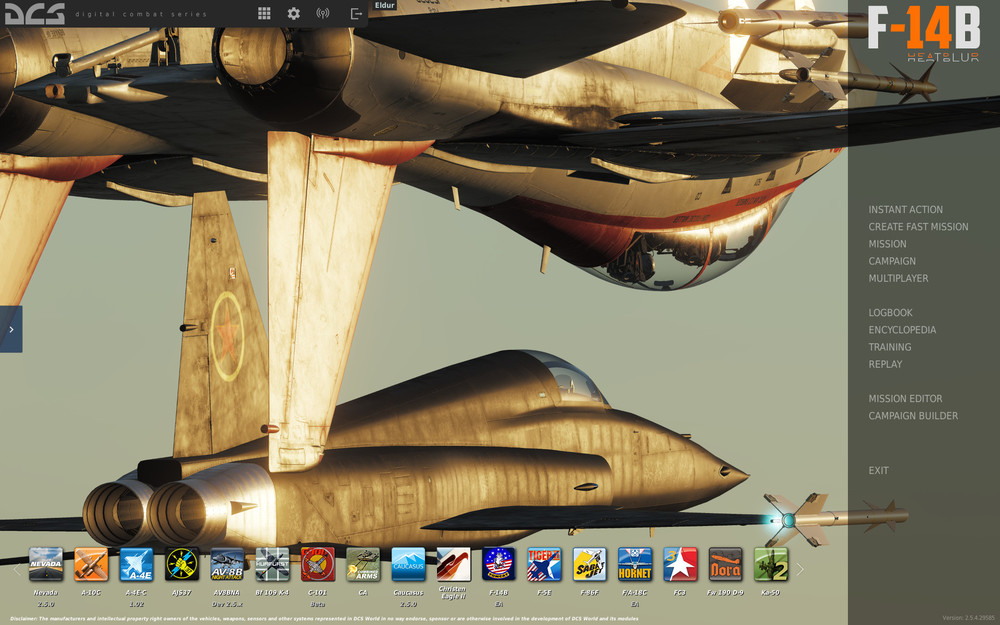The width and height of the screenshot is (1000, 625).
Task: Open the MISSION menu item
Action: (x=887, y=244)
